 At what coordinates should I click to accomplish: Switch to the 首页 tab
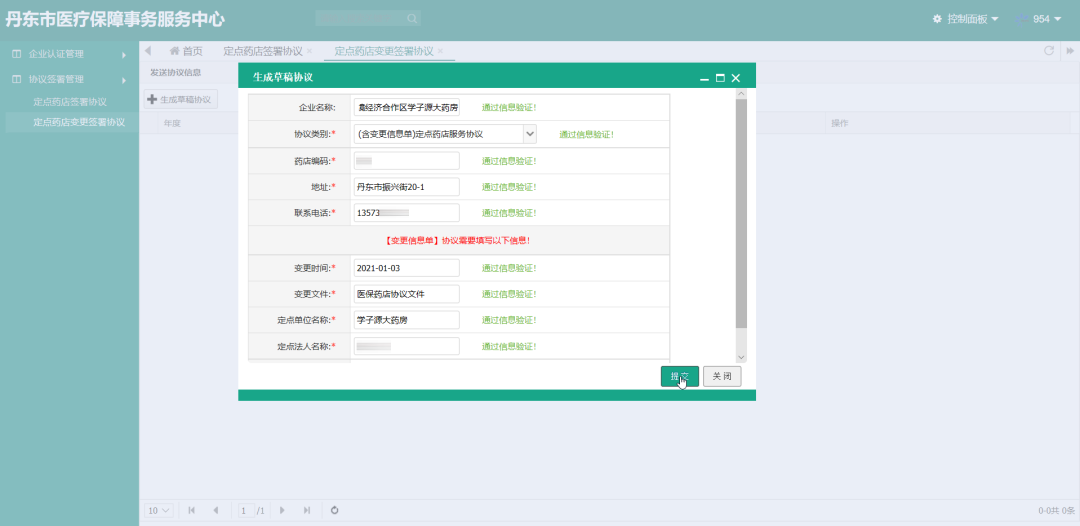click(186, 51)
